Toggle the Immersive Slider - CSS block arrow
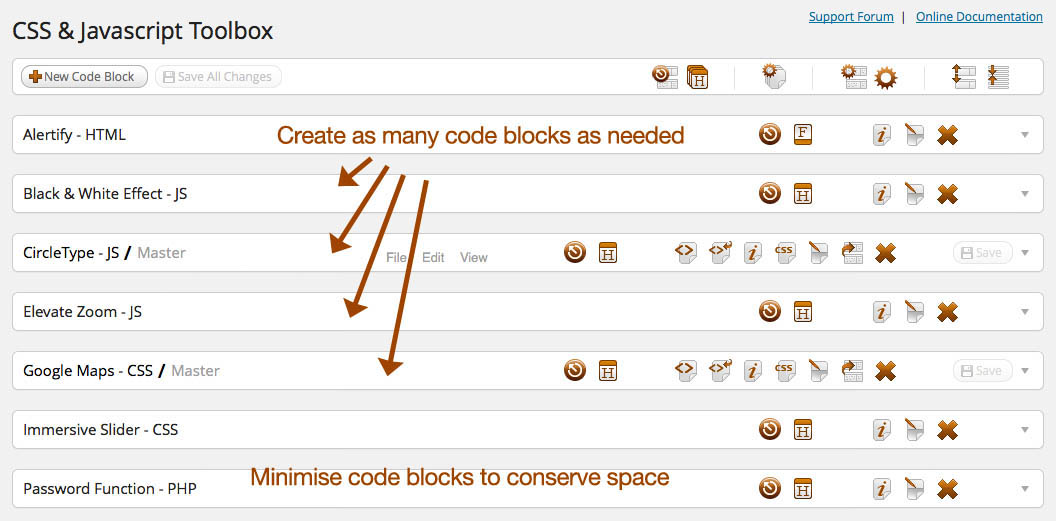 (1024, 430)
